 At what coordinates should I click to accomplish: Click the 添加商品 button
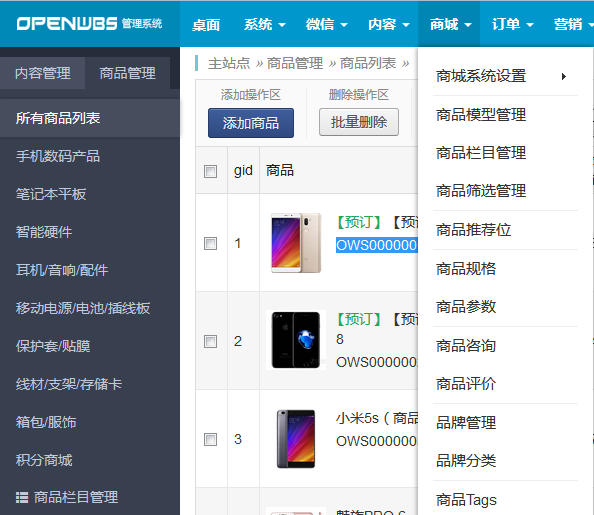[251, 123]
